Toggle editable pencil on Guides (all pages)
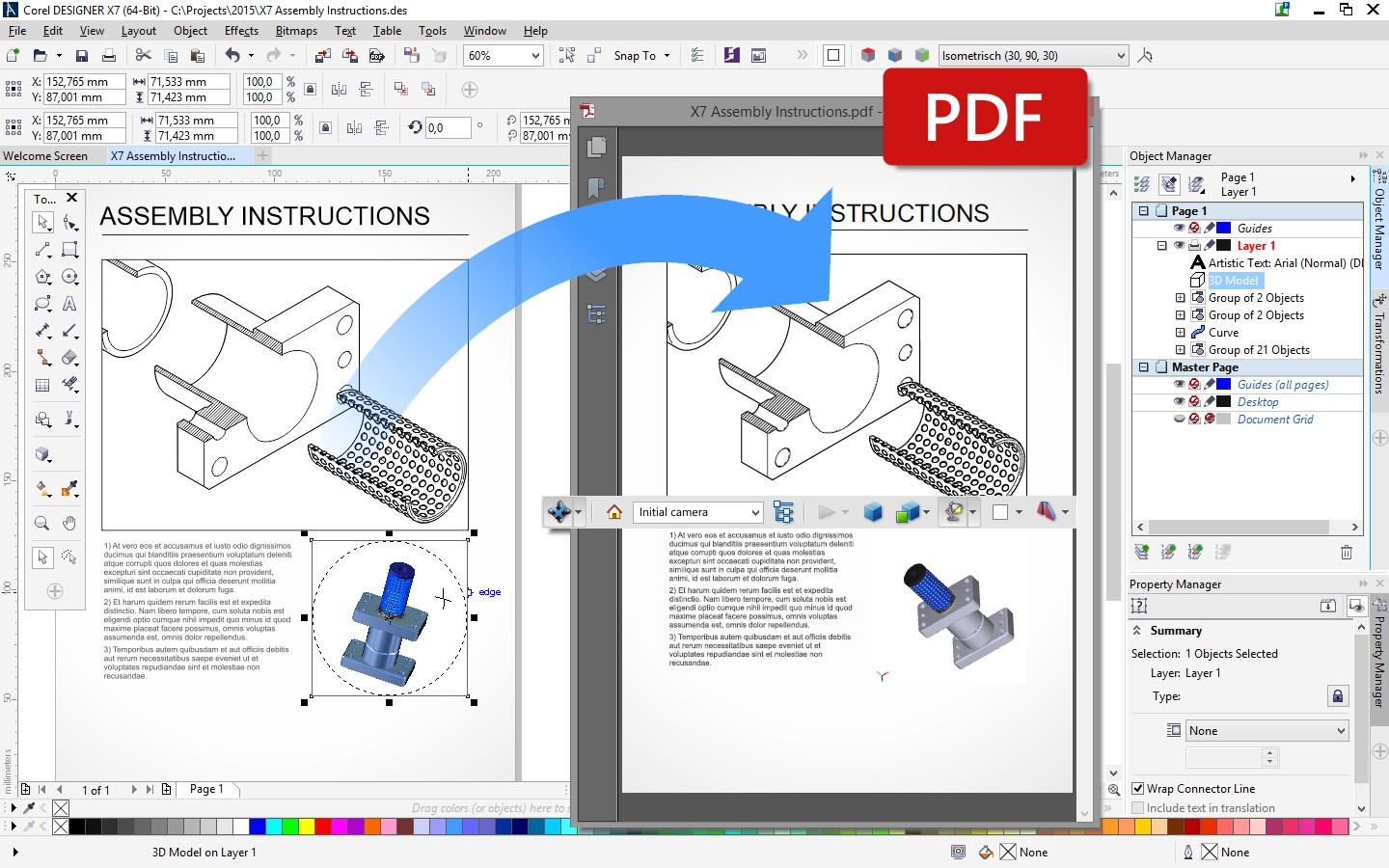Screen dimensions: 1389x868 pyautogui.click(x=1210, y=384)
